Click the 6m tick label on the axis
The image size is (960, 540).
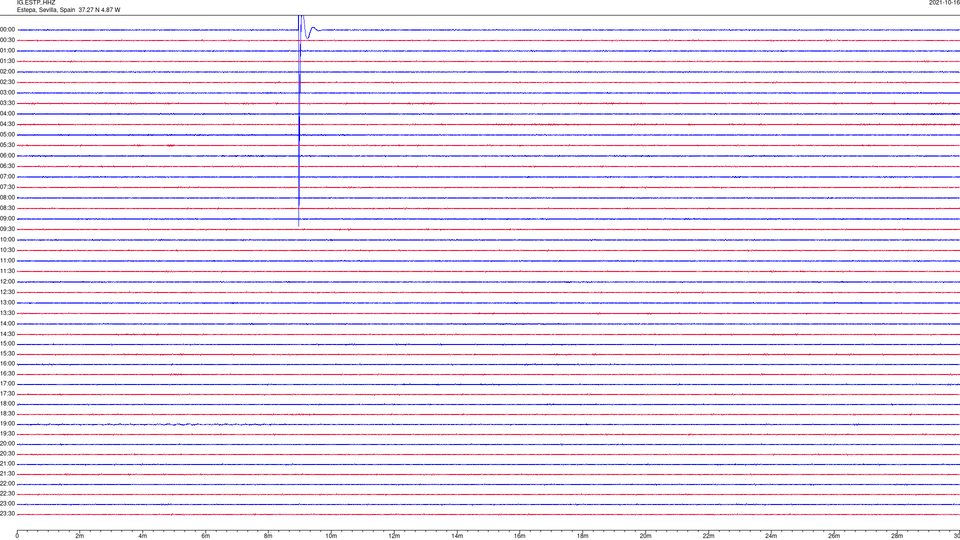tap(206, 536)
